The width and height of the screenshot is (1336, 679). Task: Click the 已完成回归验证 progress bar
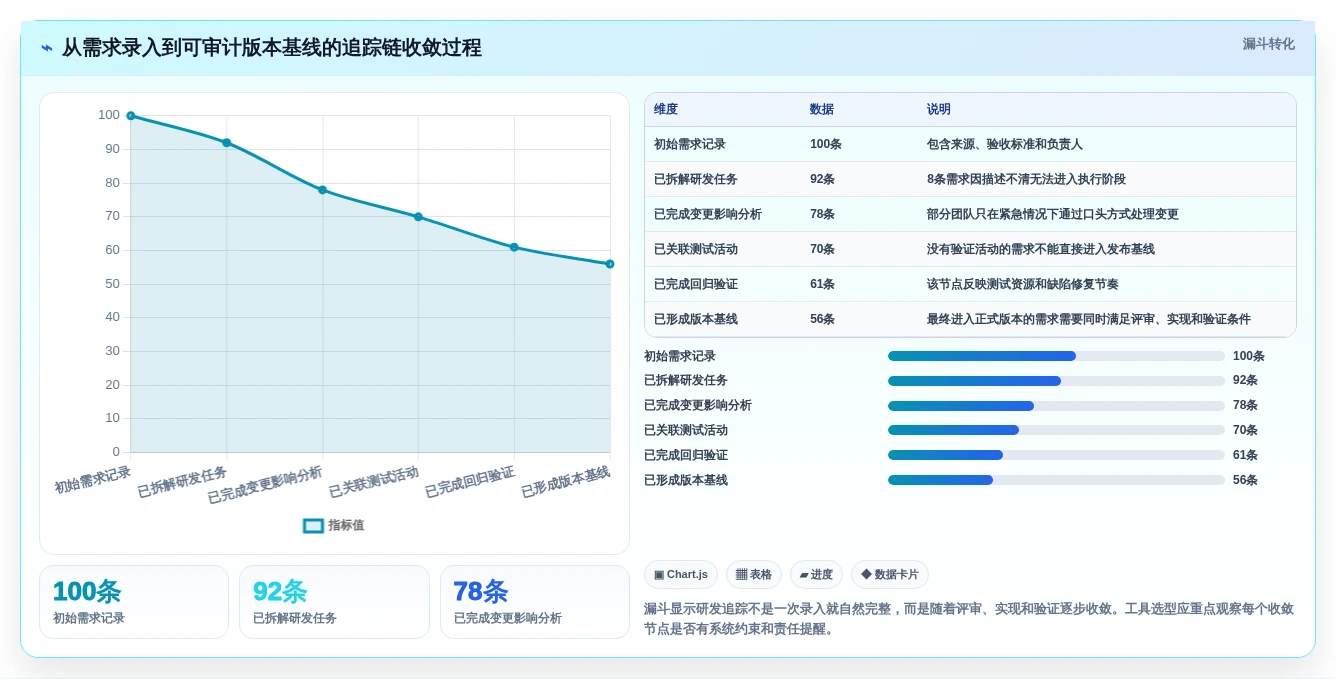[x=1056, y=455]
